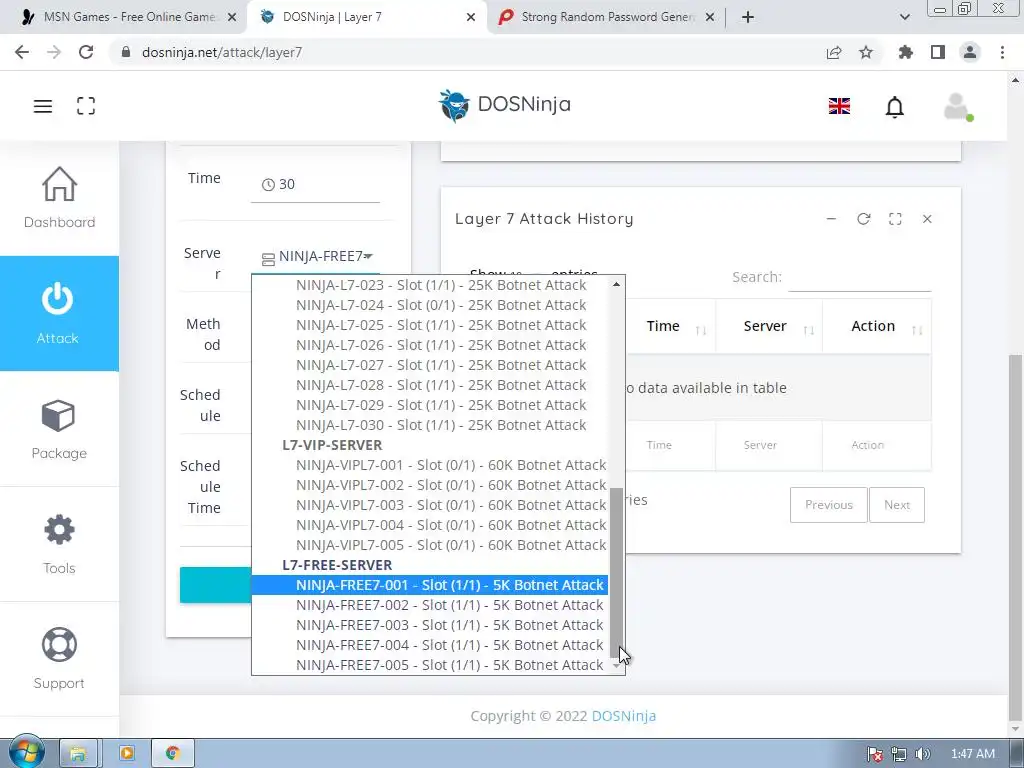Open the Package sidebar section

click(x=59, y=429)
